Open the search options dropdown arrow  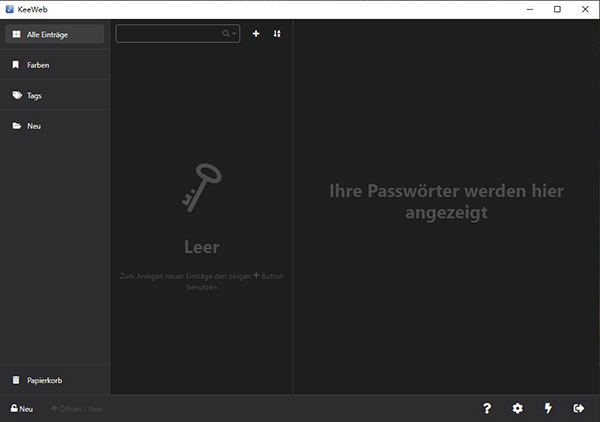click(234, 34)
